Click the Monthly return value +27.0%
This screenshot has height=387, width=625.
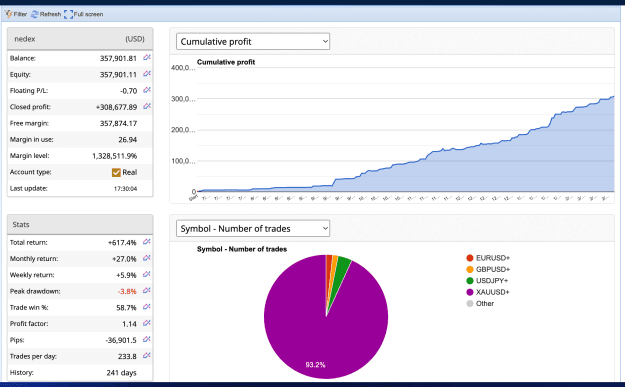coord(124,259)
